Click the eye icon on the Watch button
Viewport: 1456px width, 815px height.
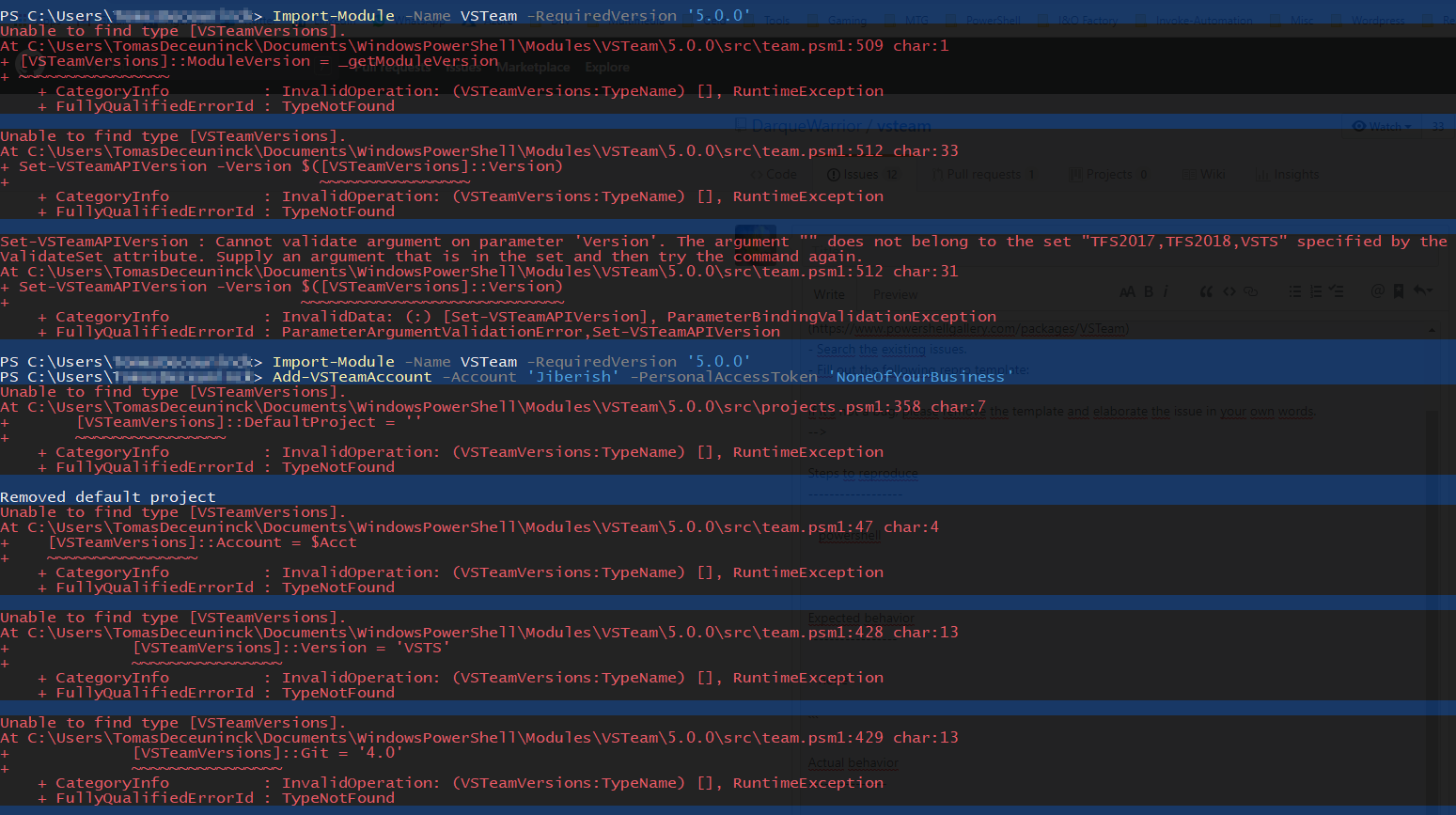point(1358,126)
